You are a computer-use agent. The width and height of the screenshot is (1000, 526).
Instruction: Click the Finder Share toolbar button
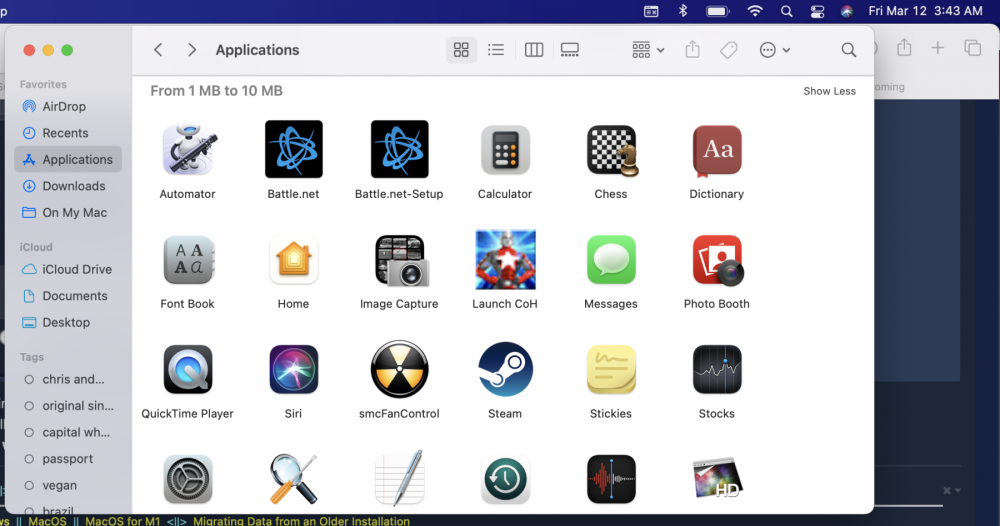tap(693, 50)
